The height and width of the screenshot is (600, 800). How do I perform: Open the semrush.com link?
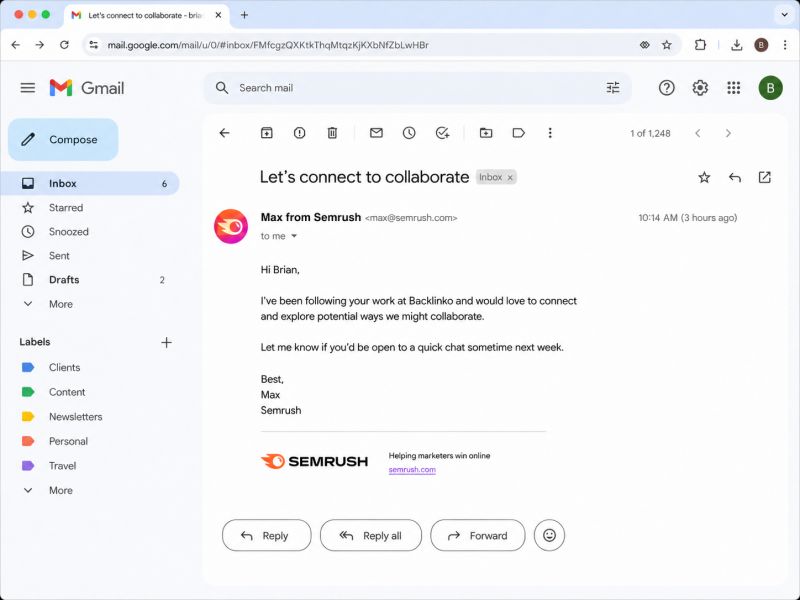point(412,469)
